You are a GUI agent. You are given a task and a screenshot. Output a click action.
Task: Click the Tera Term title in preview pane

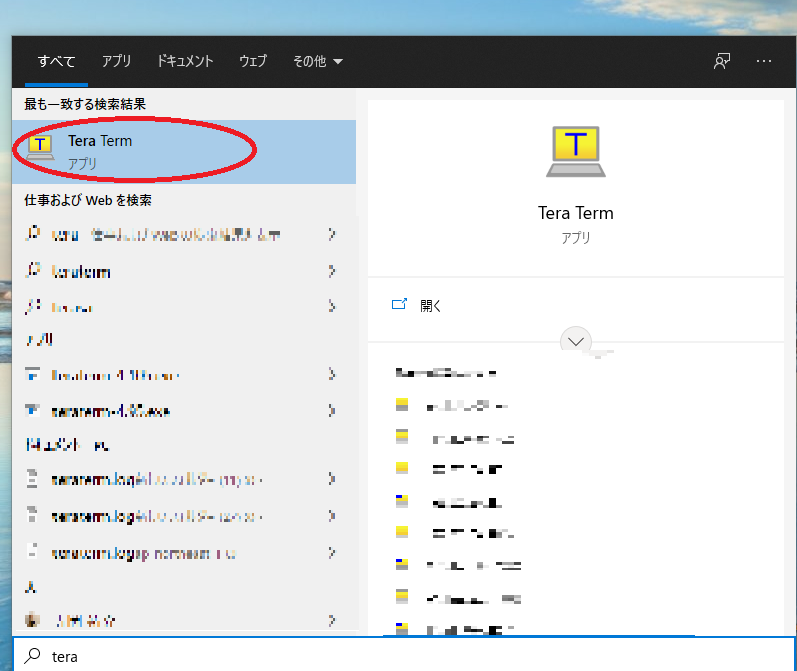pos(576,213)
